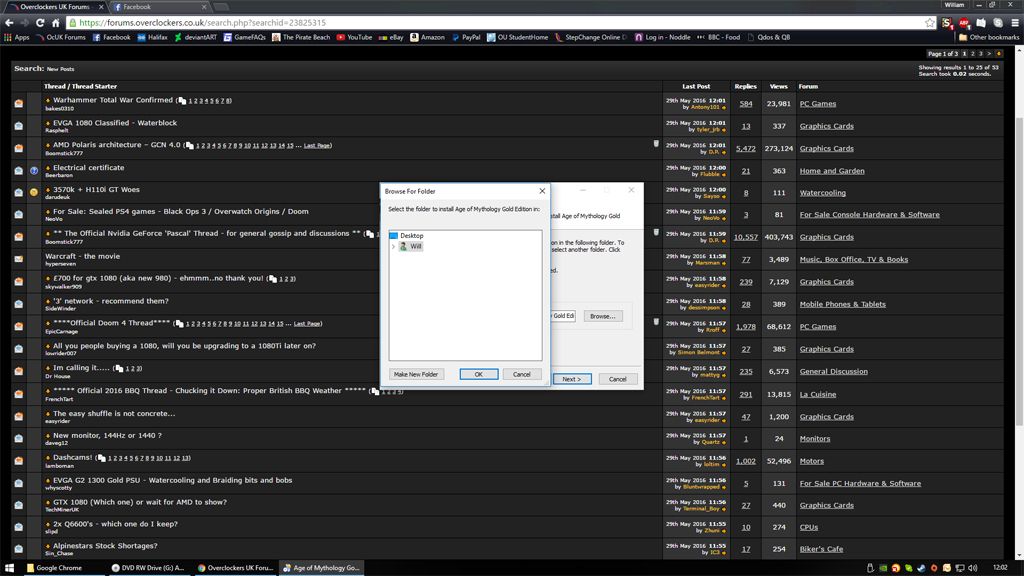Close the Browse For Folder dialog
Viewport: 1024px width, 576px height.
542,191
